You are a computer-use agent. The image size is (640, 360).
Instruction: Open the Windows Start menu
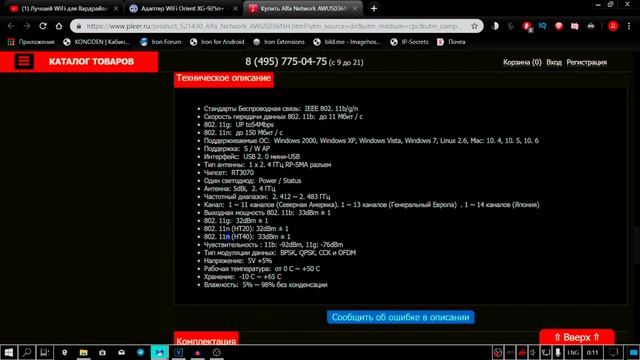[x=9, y=352]
